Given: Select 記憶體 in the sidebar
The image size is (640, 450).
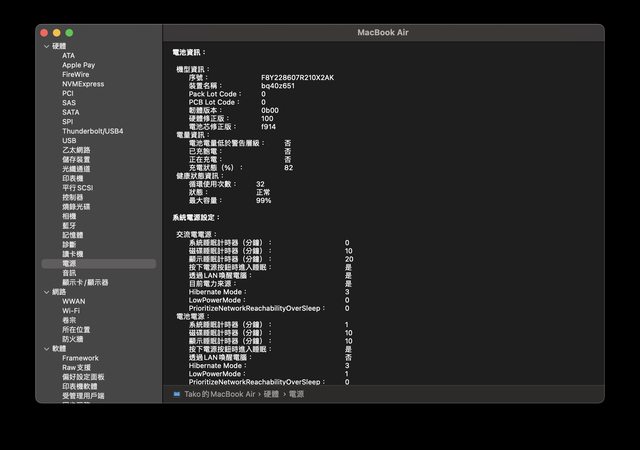Looking at the screenshot, I should click(x=72, y=235).
